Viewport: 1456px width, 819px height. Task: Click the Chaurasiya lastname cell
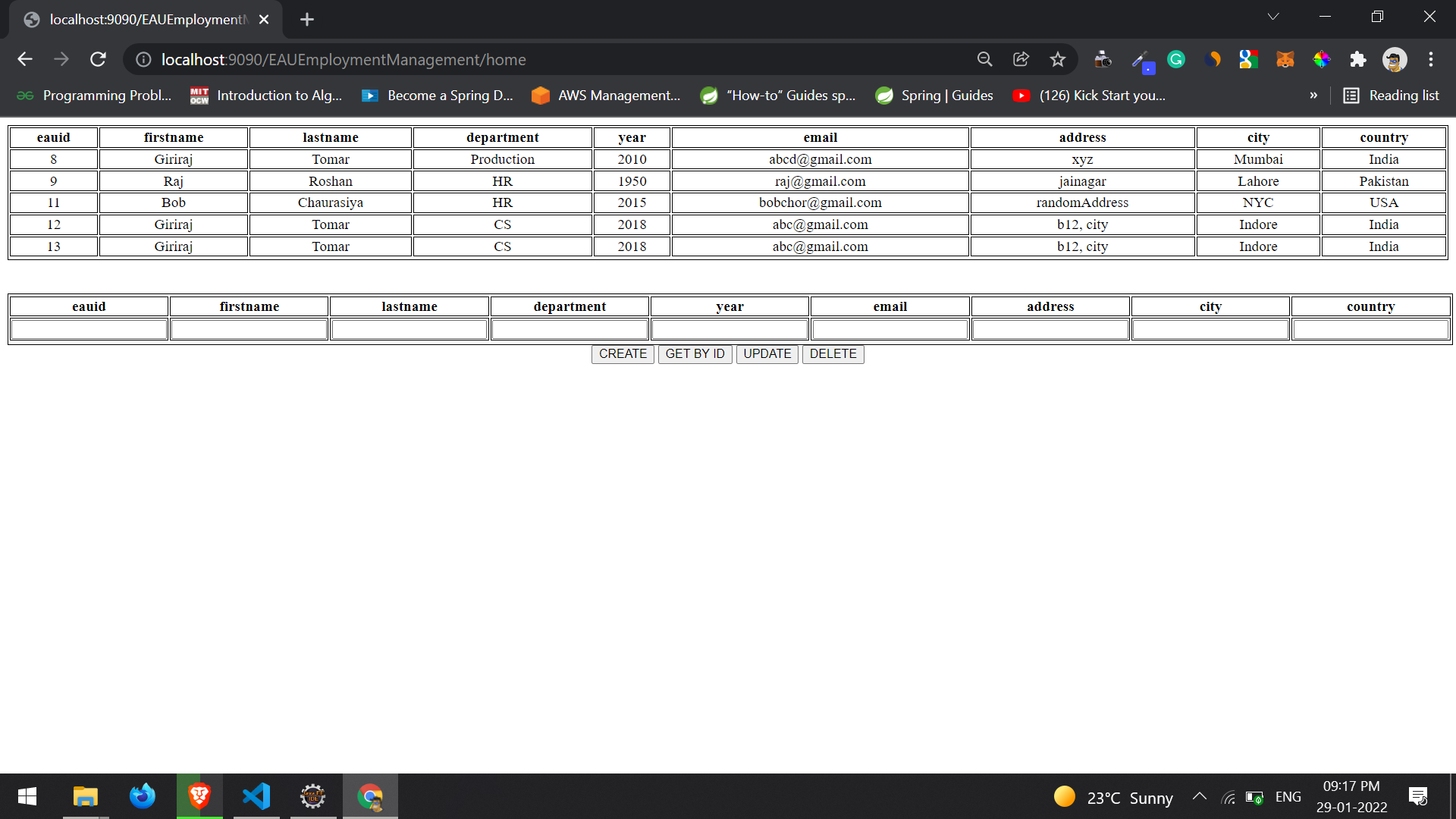tap(331, 202)
